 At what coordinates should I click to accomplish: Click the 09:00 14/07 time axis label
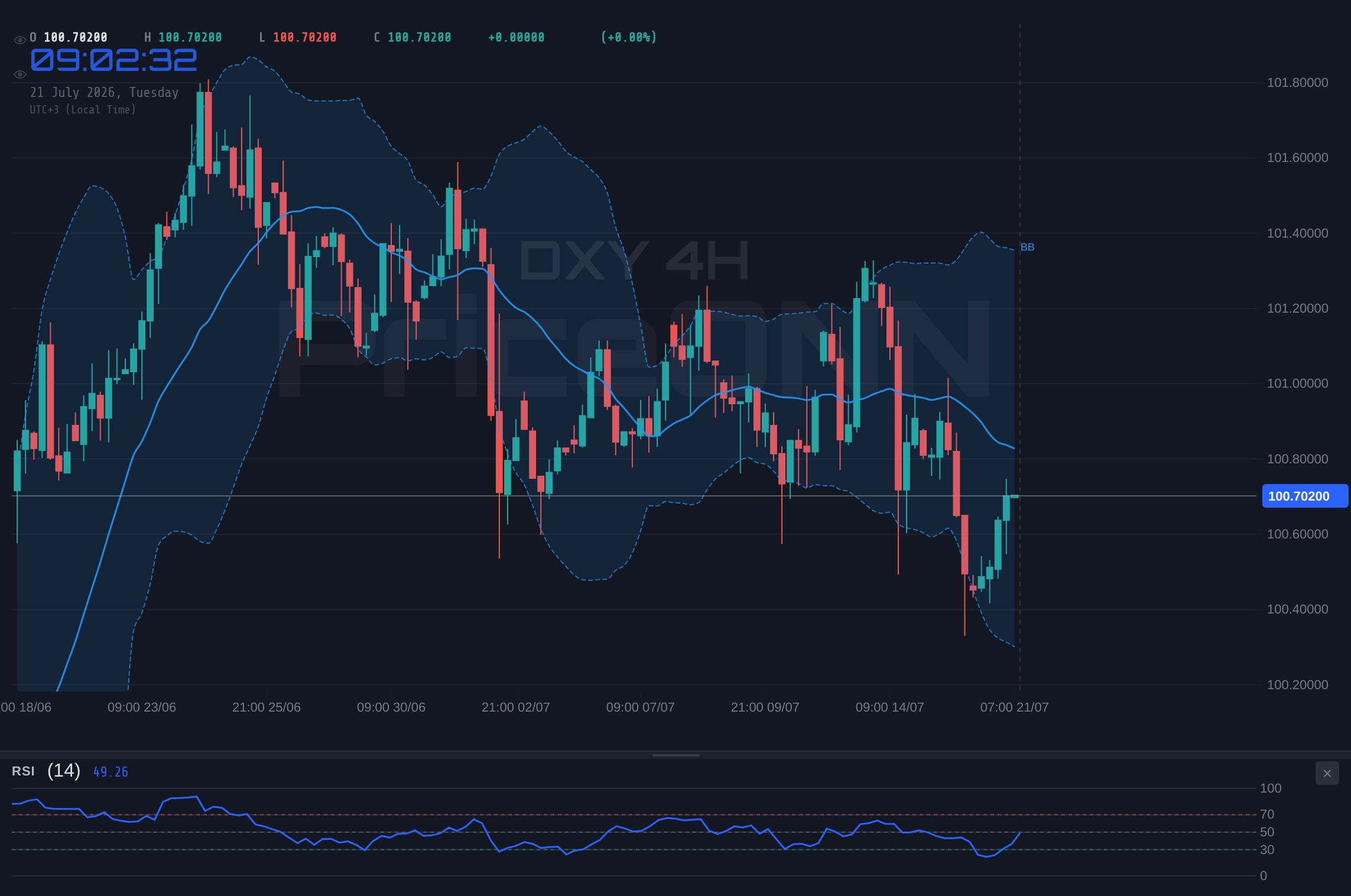[x=889, y=707]
